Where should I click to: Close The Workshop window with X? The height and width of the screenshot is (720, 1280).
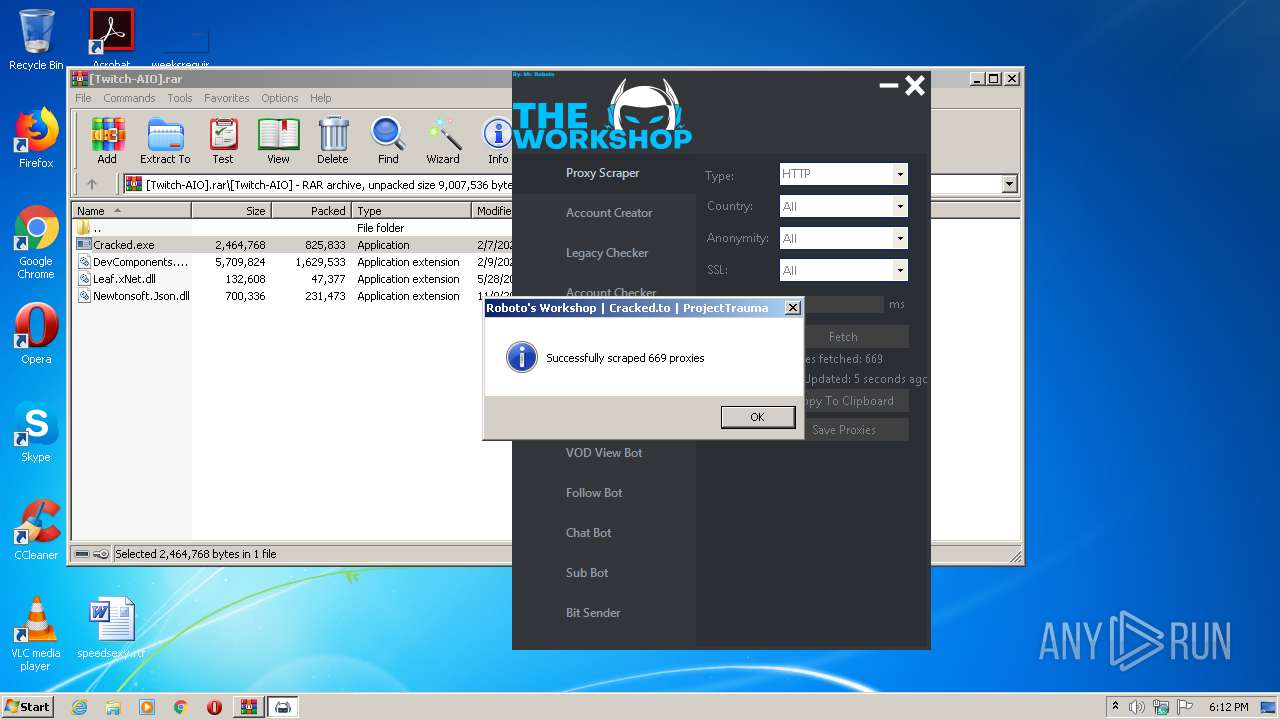coord(915,86)
